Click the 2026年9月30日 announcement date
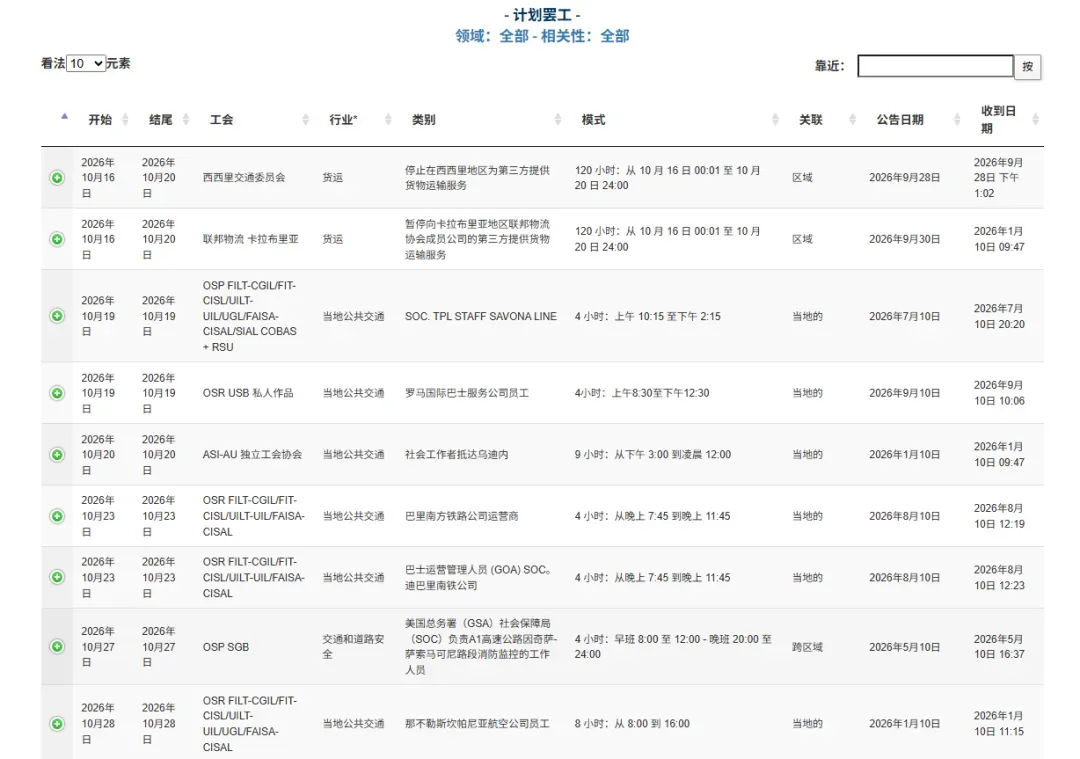This screenshot has width=1080, height=759. coord(904,239)
